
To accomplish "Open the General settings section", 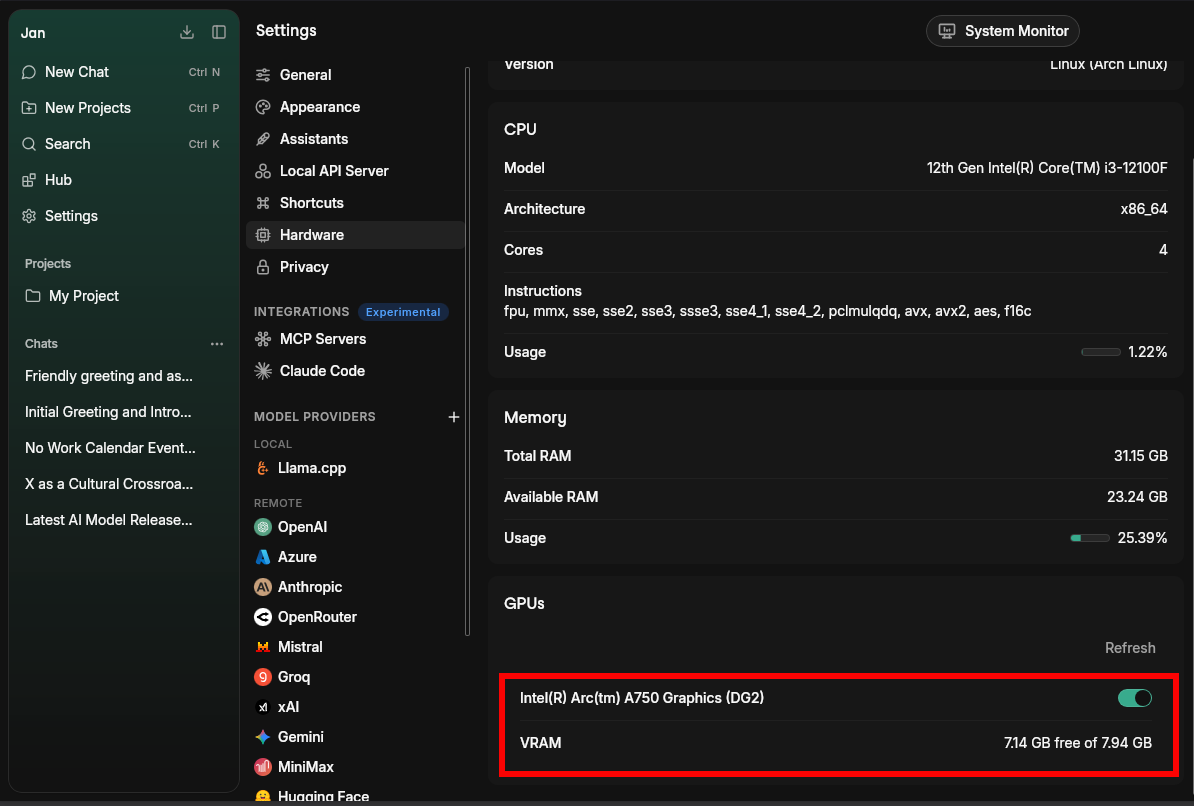I will [355, 75].
